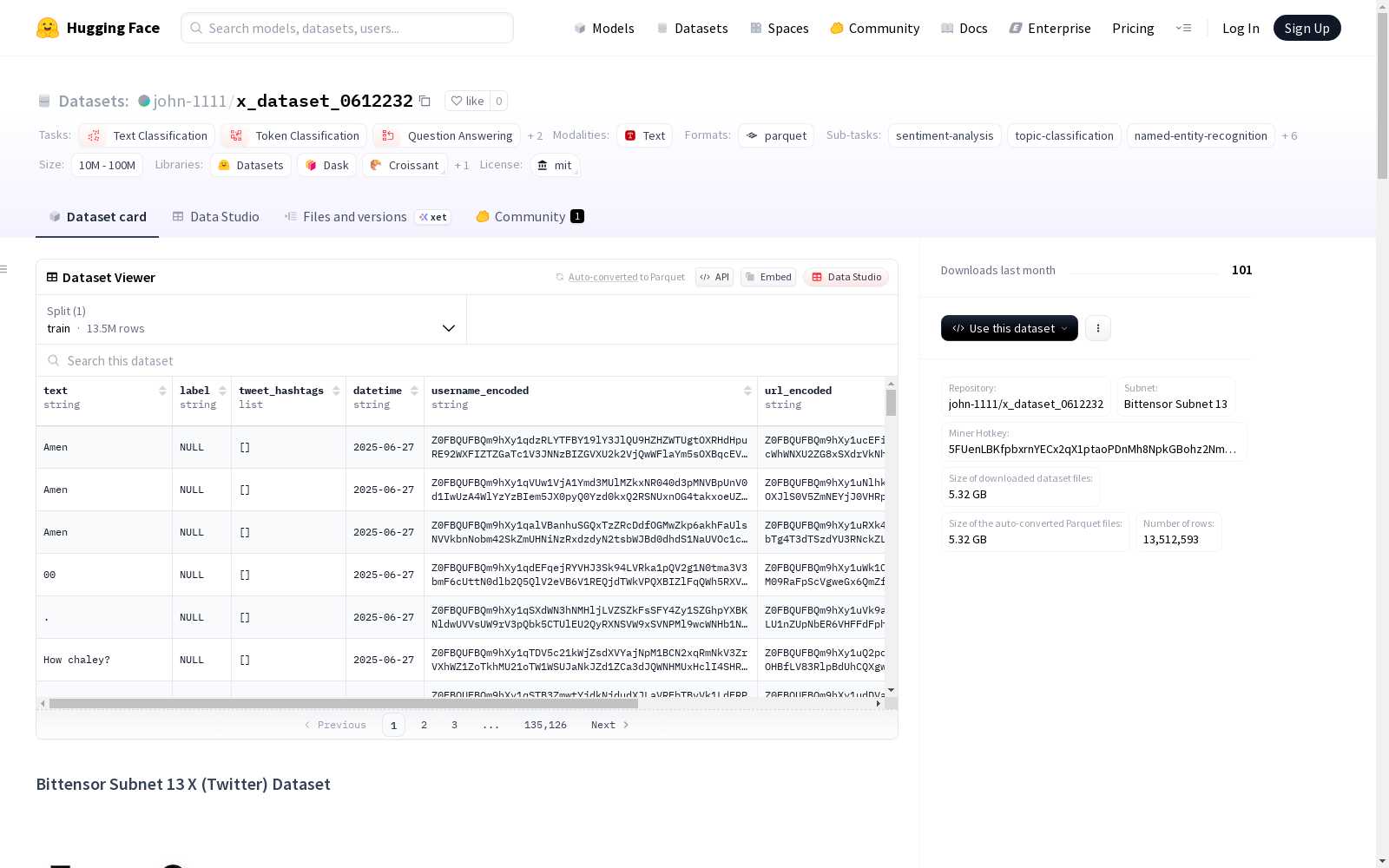Open the API button in Dataset Viewer
This screenshot has height=868, width=1389.
click(x=714, y=277)
